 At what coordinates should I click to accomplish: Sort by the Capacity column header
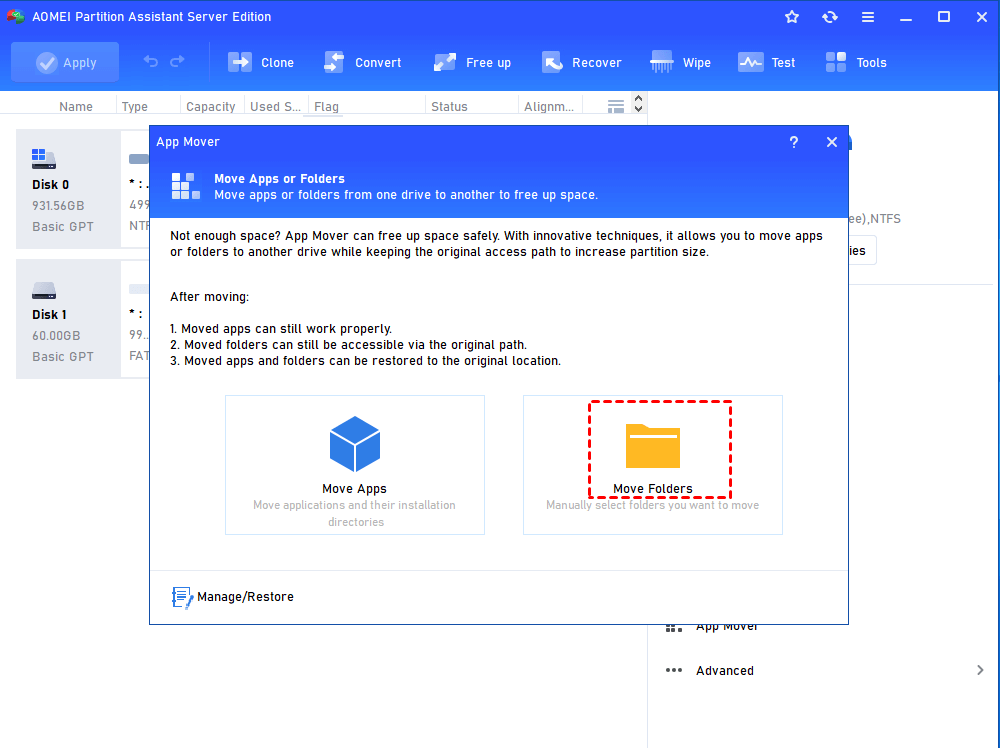pos(210,106)
